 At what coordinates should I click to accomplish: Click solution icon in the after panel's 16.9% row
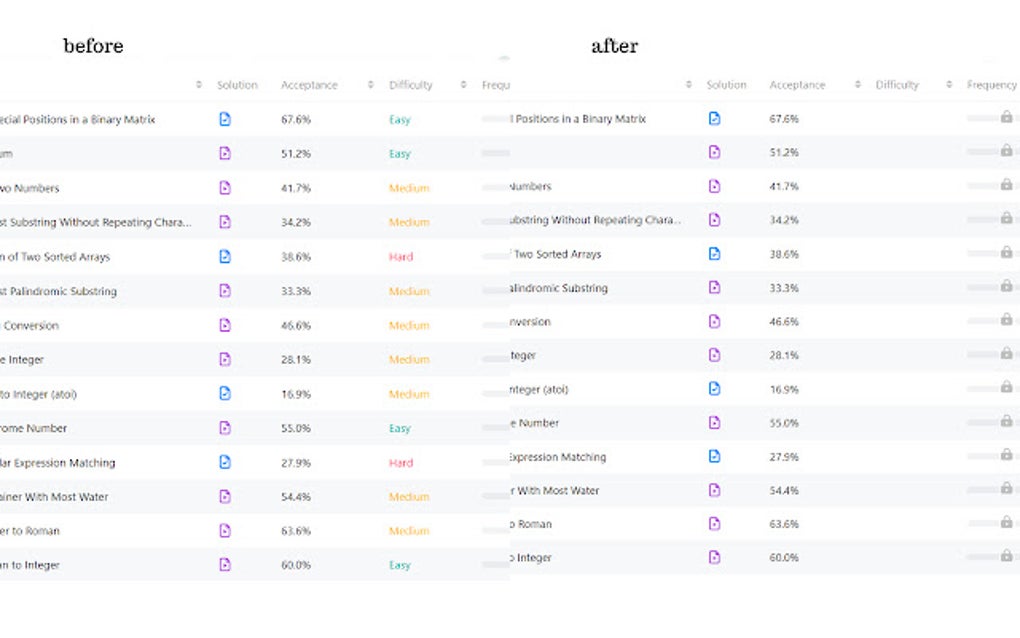click(714, 389)
